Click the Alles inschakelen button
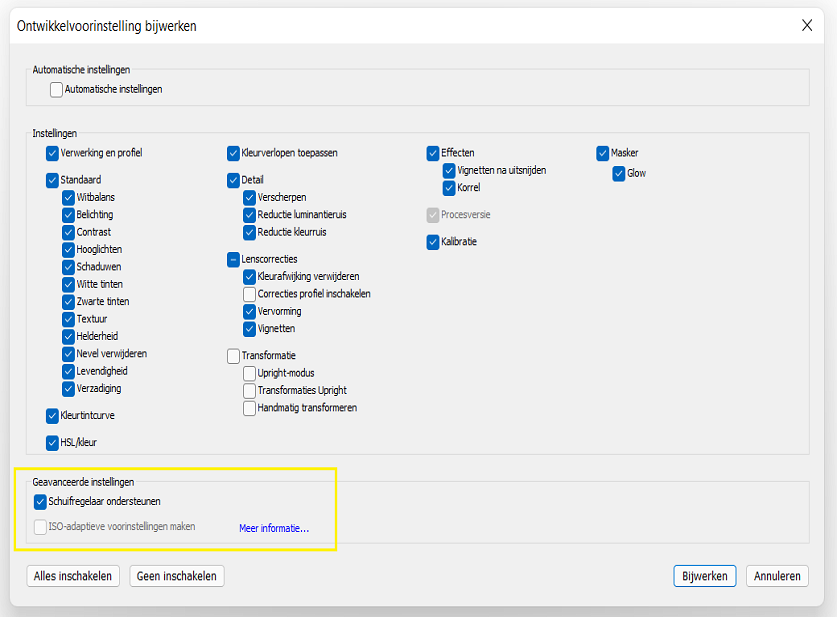Viewport: 837px width, 617px height. 73,576
